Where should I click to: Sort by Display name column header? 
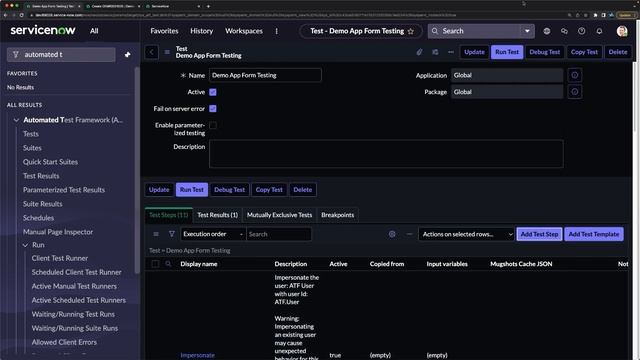point(199,264)
